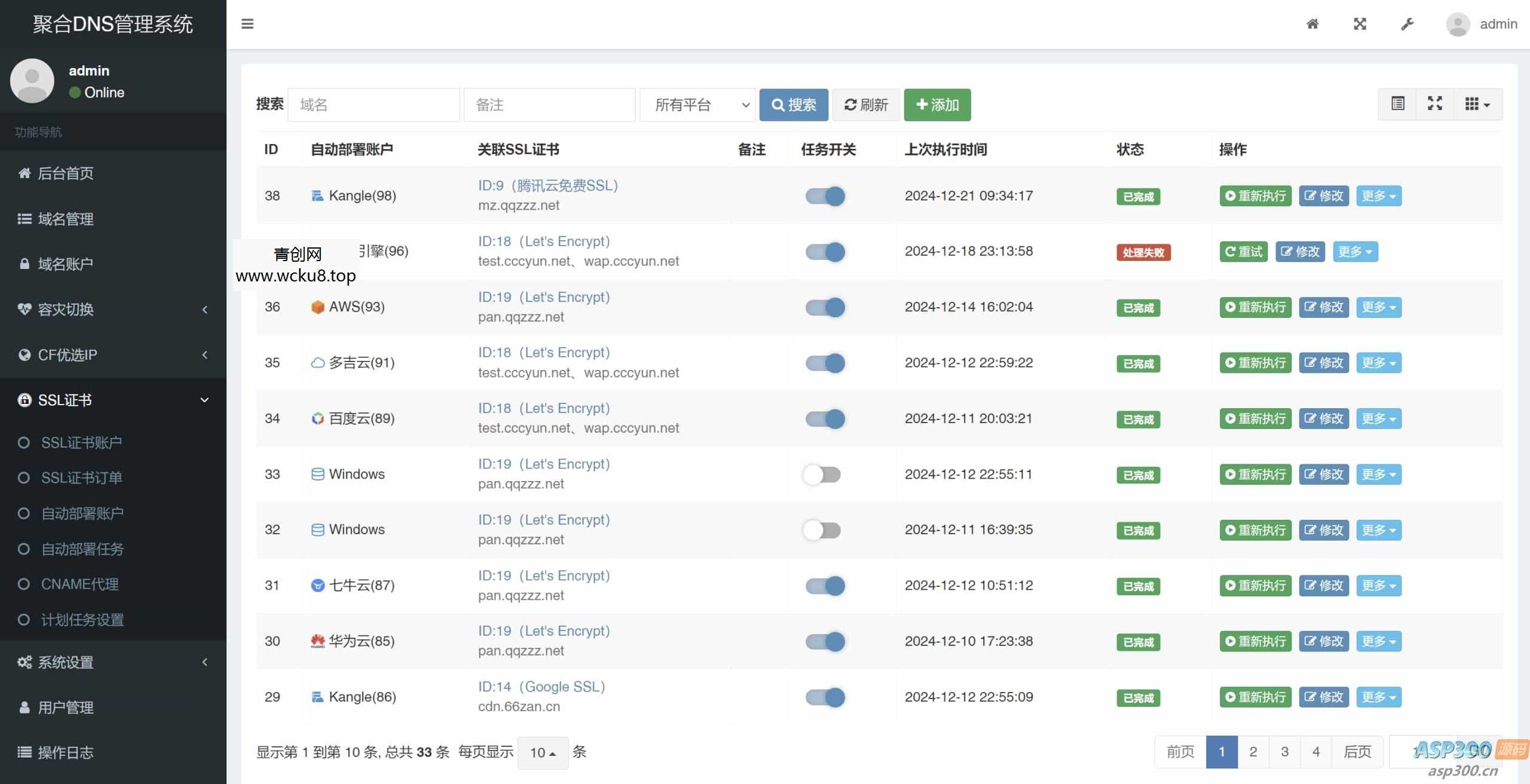Disable the task switch for row 38
1530x784 pixels.
pos(824,195)
